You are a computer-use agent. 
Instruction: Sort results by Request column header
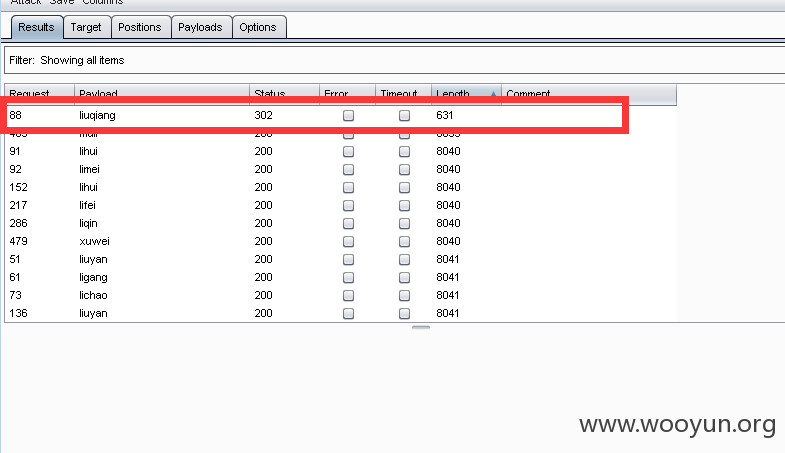(40, 94)
